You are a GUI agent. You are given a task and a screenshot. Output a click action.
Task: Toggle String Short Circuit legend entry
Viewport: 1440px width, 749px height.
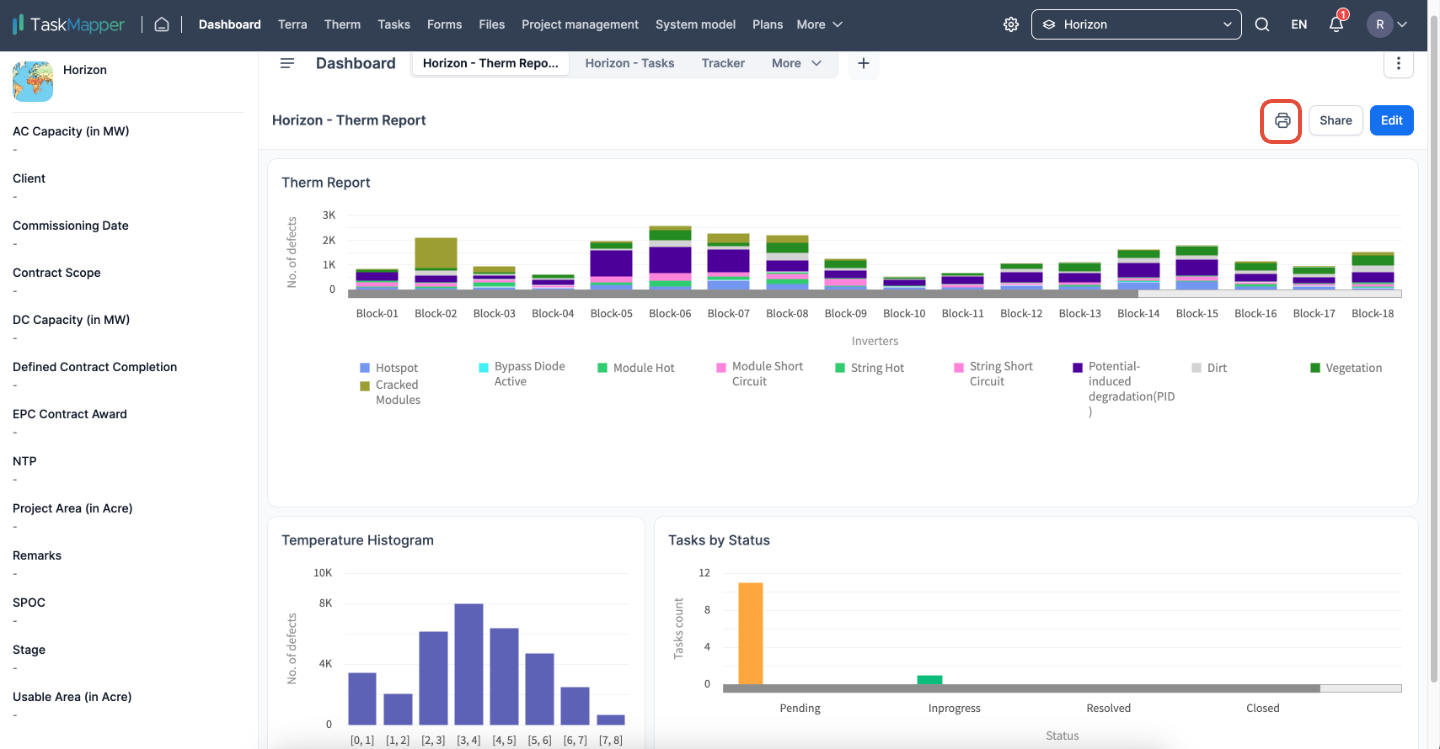click(x=994, y=374)
